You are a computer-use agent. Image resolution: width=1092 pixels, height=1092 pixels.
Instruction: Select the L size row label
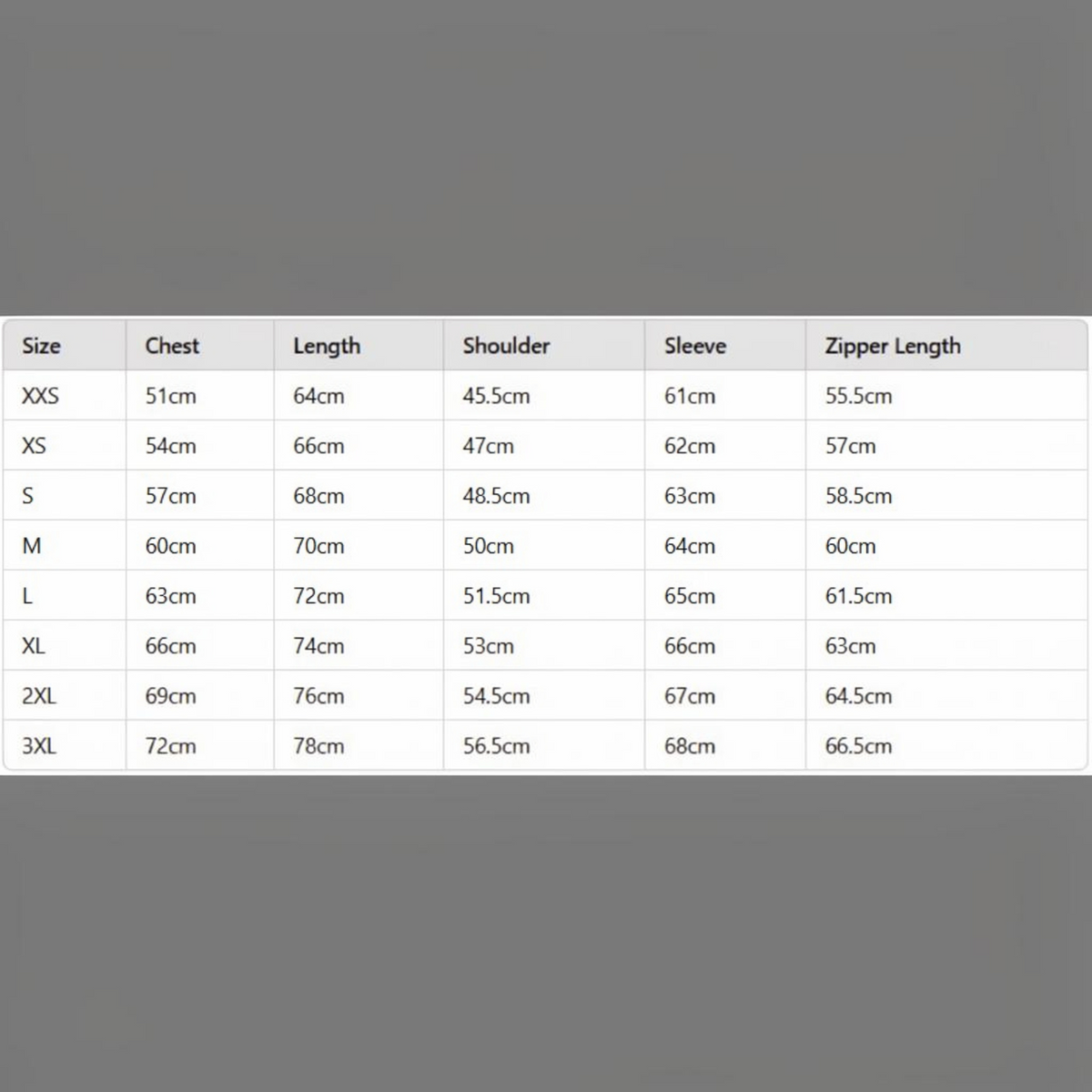pyautogui.click(x=27, y=596)
